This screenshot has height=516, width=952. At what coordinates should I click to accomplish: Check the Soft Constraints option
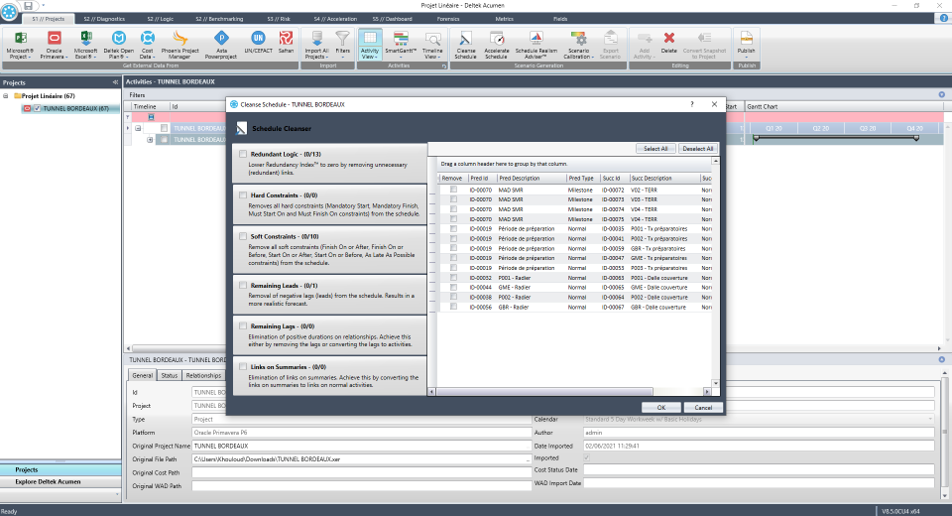coord(243,236)
